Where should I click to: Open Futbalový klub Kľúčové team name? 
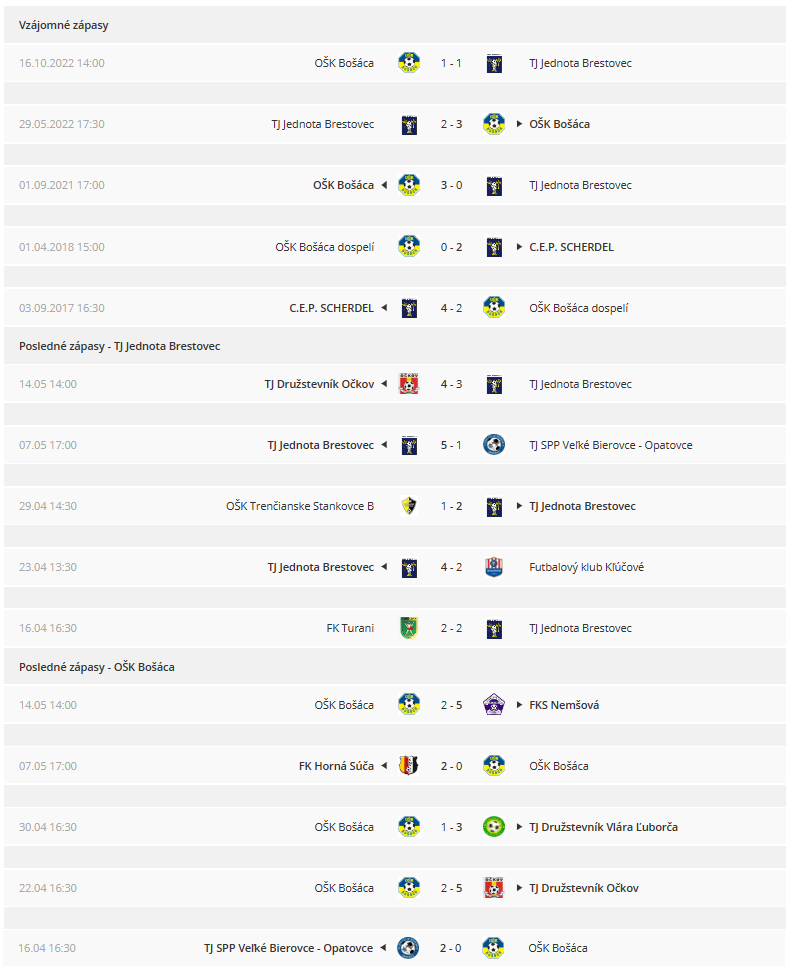(x=587, y=567)
